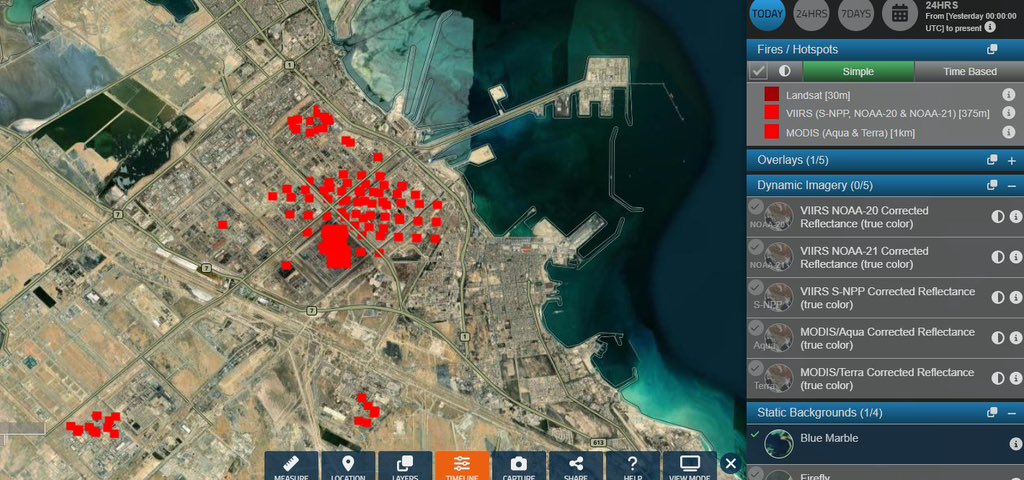The height and width of the screenshot is (480, 1024).
Task: Open the calendar date picker
Action: (x=900, y=13)
